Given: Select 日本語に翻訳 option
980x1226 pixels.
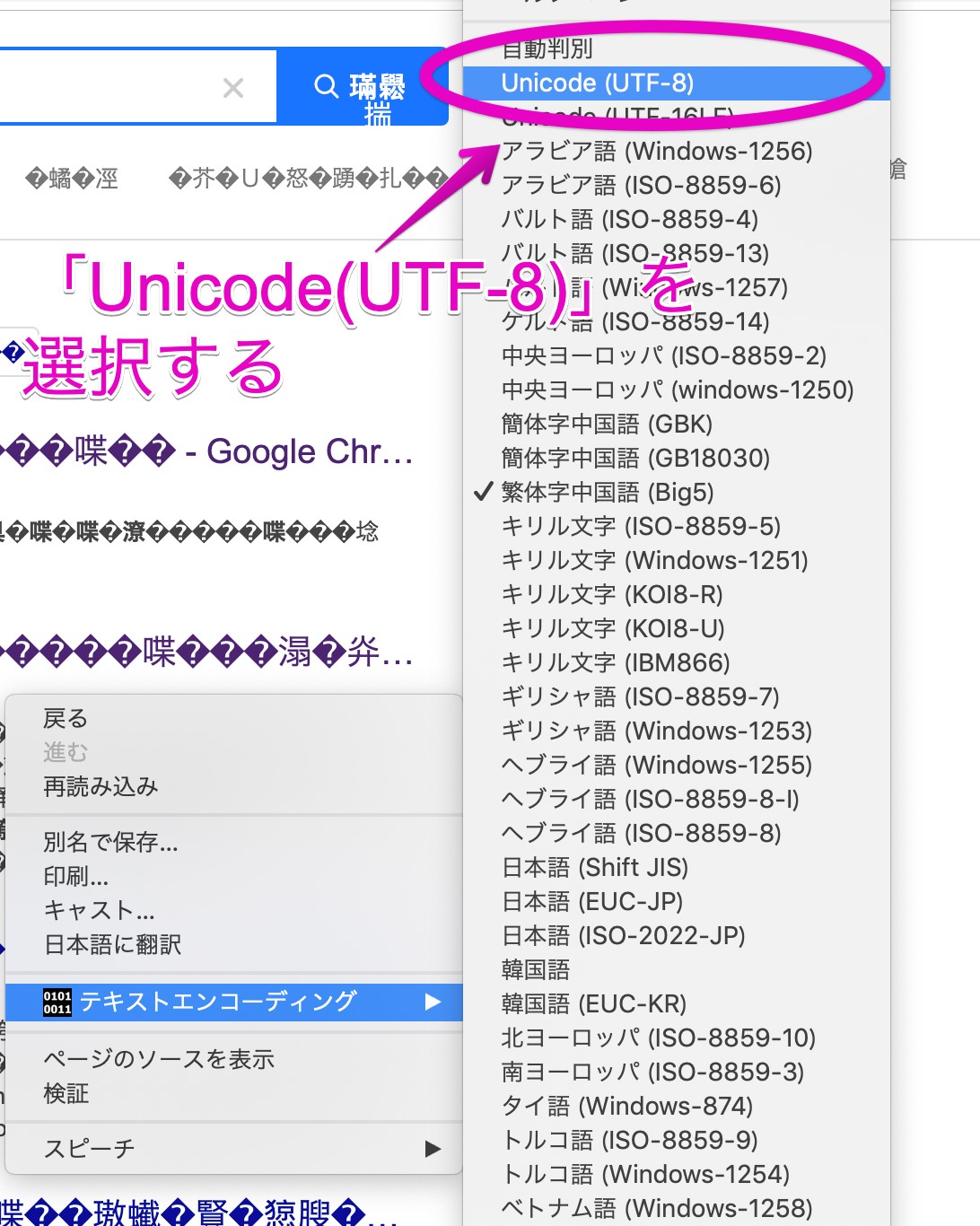Looking at the screenshot, I should (x=113, y=944).
